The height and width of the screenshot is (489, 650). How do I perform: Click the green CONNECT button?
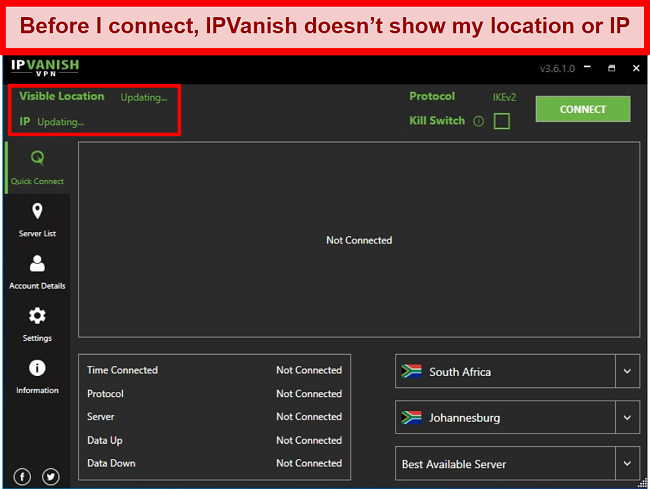(583, 109)
